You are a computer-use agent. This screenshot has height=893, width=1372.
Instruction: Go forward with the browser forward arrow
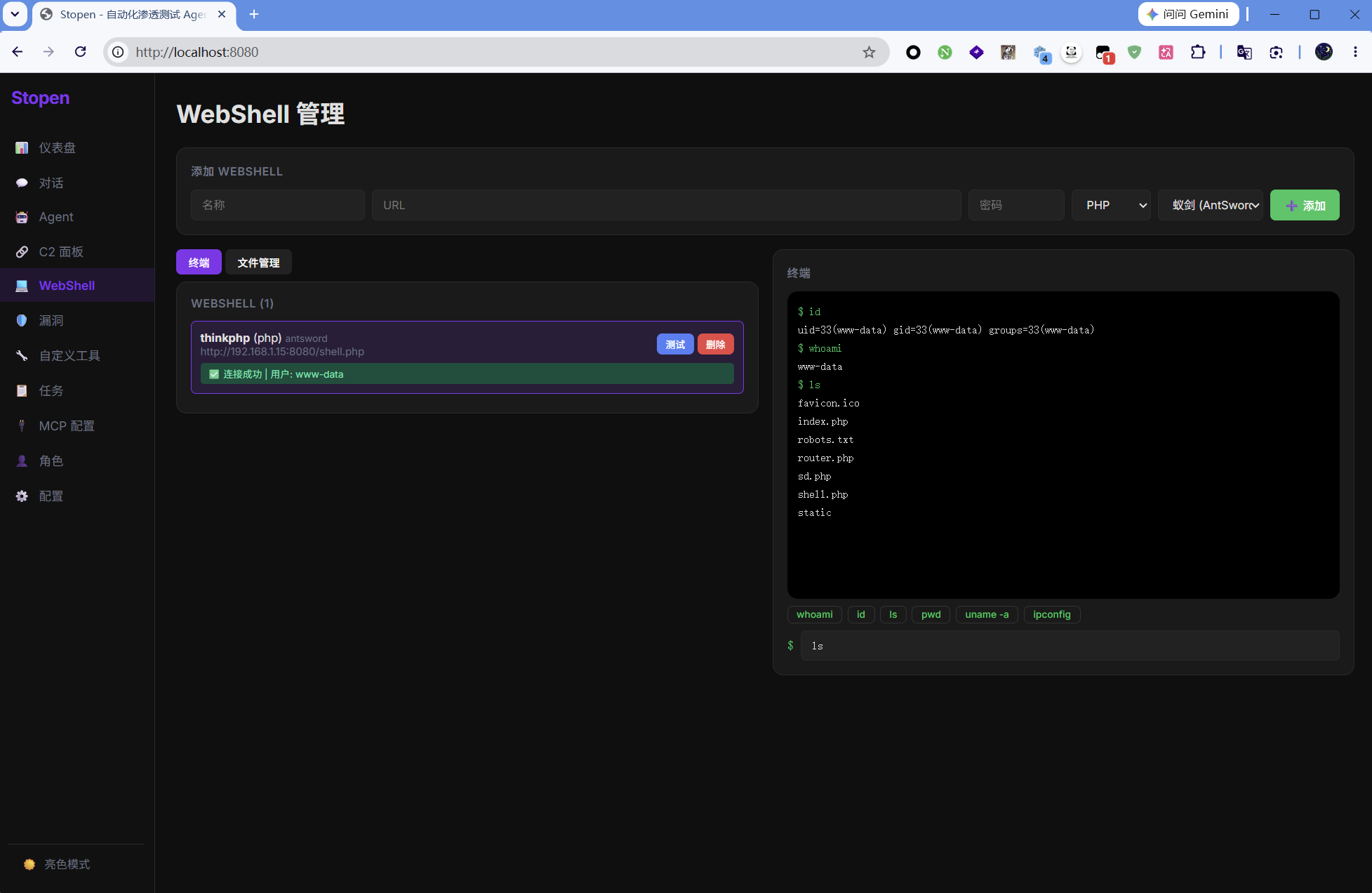[x=48, y=52]
